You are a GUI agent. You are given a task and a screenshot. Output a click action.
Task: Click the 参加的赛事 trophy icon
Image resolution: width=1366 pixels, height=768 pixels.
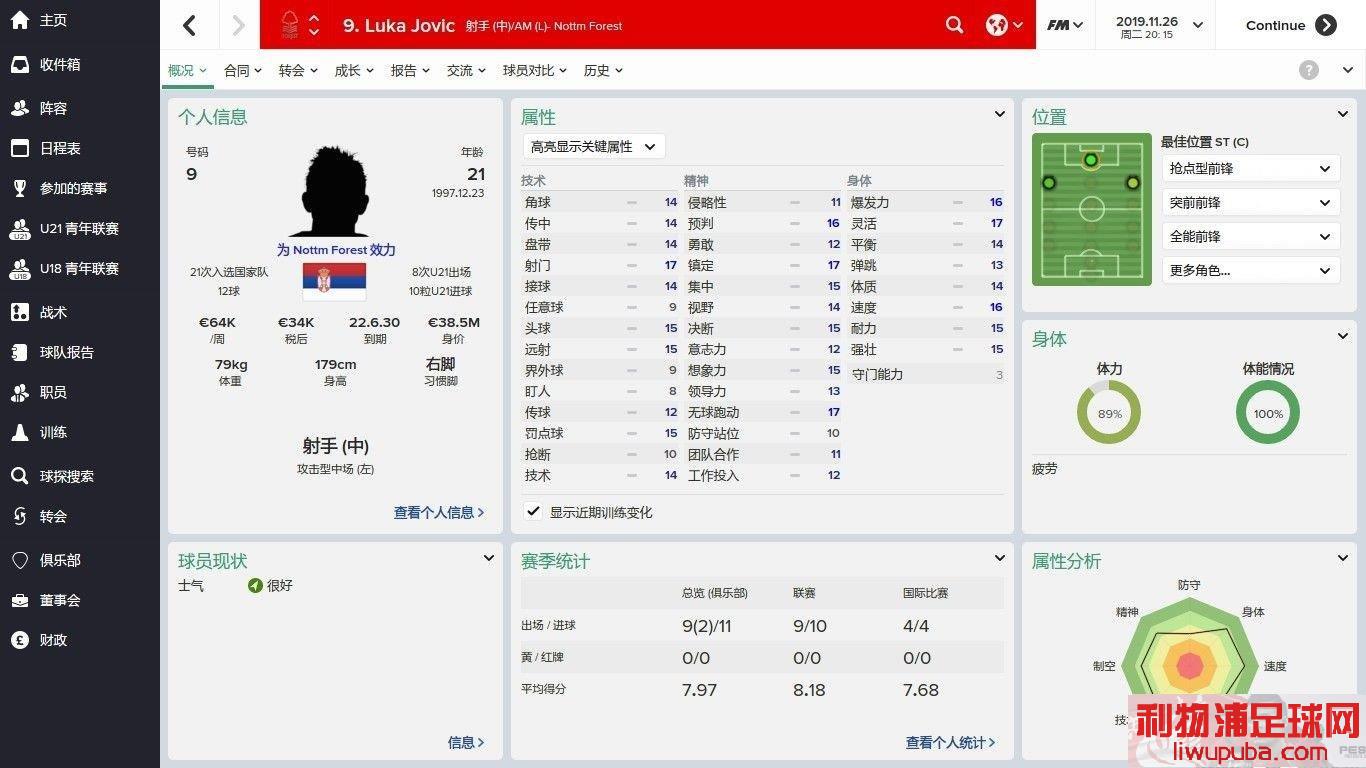(x=20, y=188)
